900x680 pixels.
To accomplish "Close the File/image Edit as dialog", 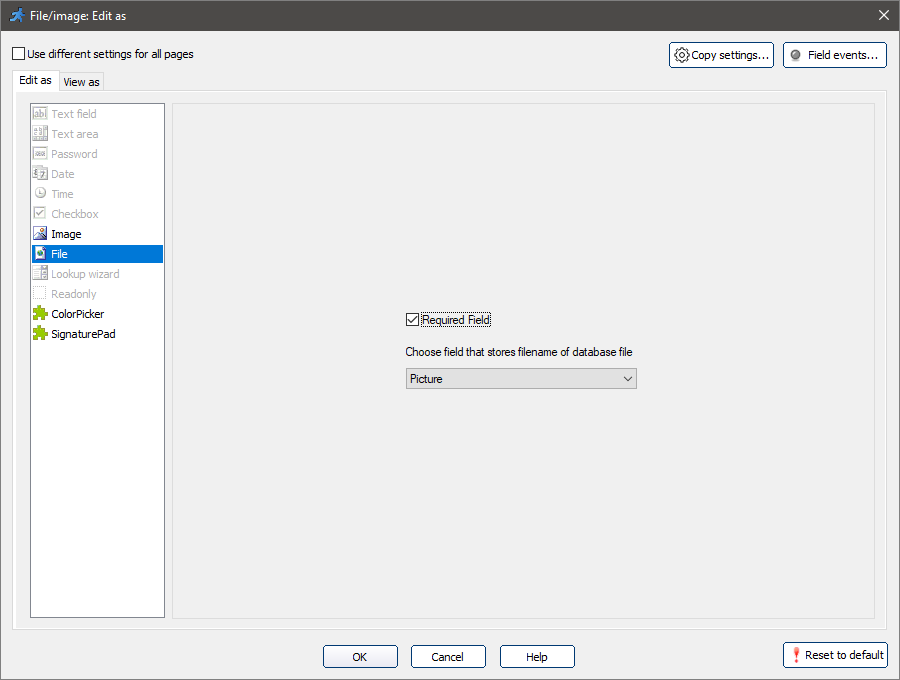I will point(883,15).
